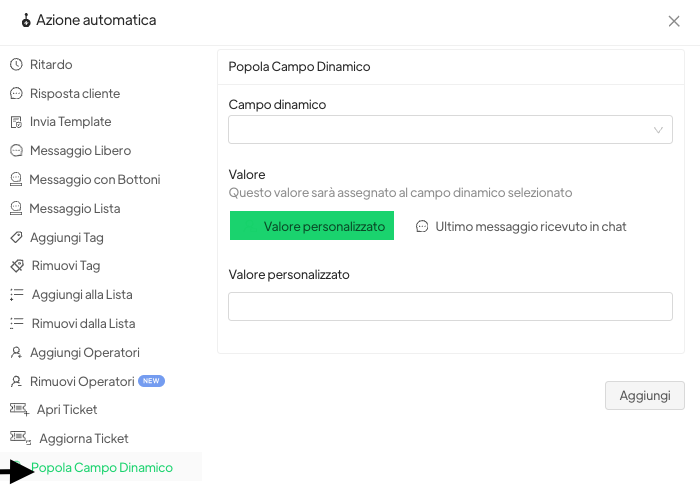Select Aggiorna Ticket in the sidebar

(84, 438)
